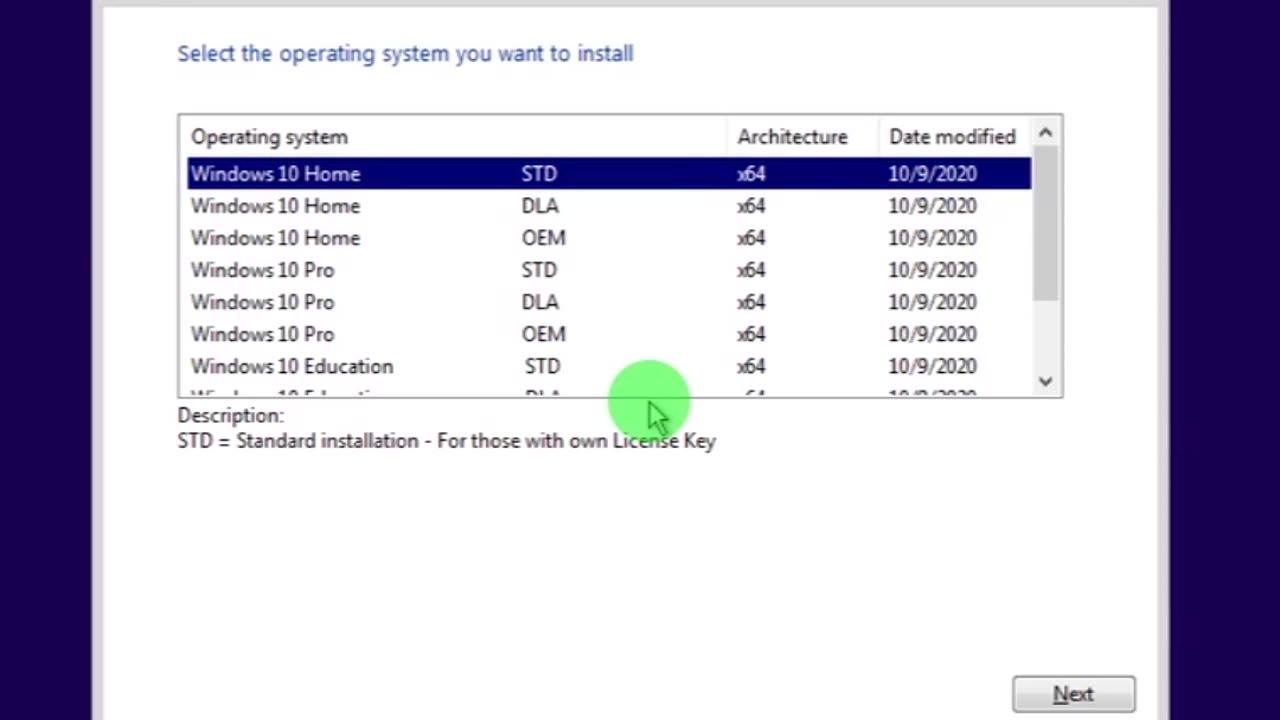The image size is (1280, 720).
Task: Click the list scrollbar thumb
Action: coord(1046,223)
